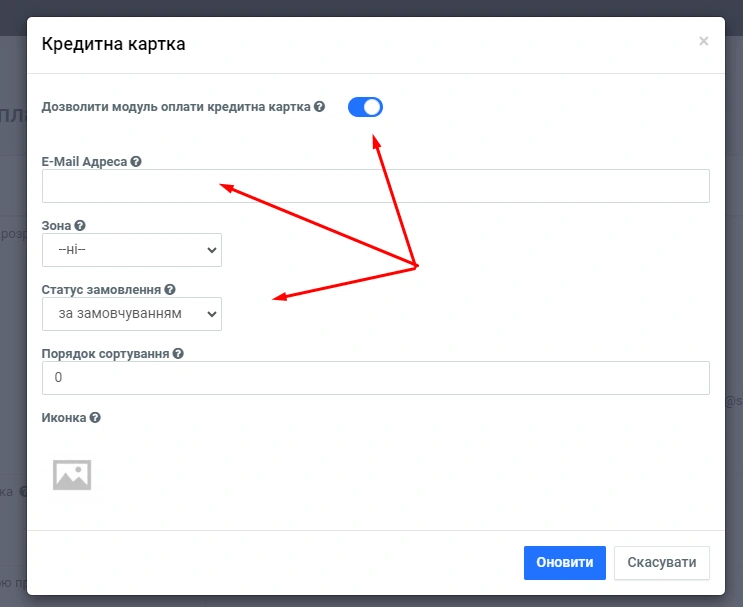Select the Иконка image placeholder
The image size is (743, 607).
coord(72,475)
